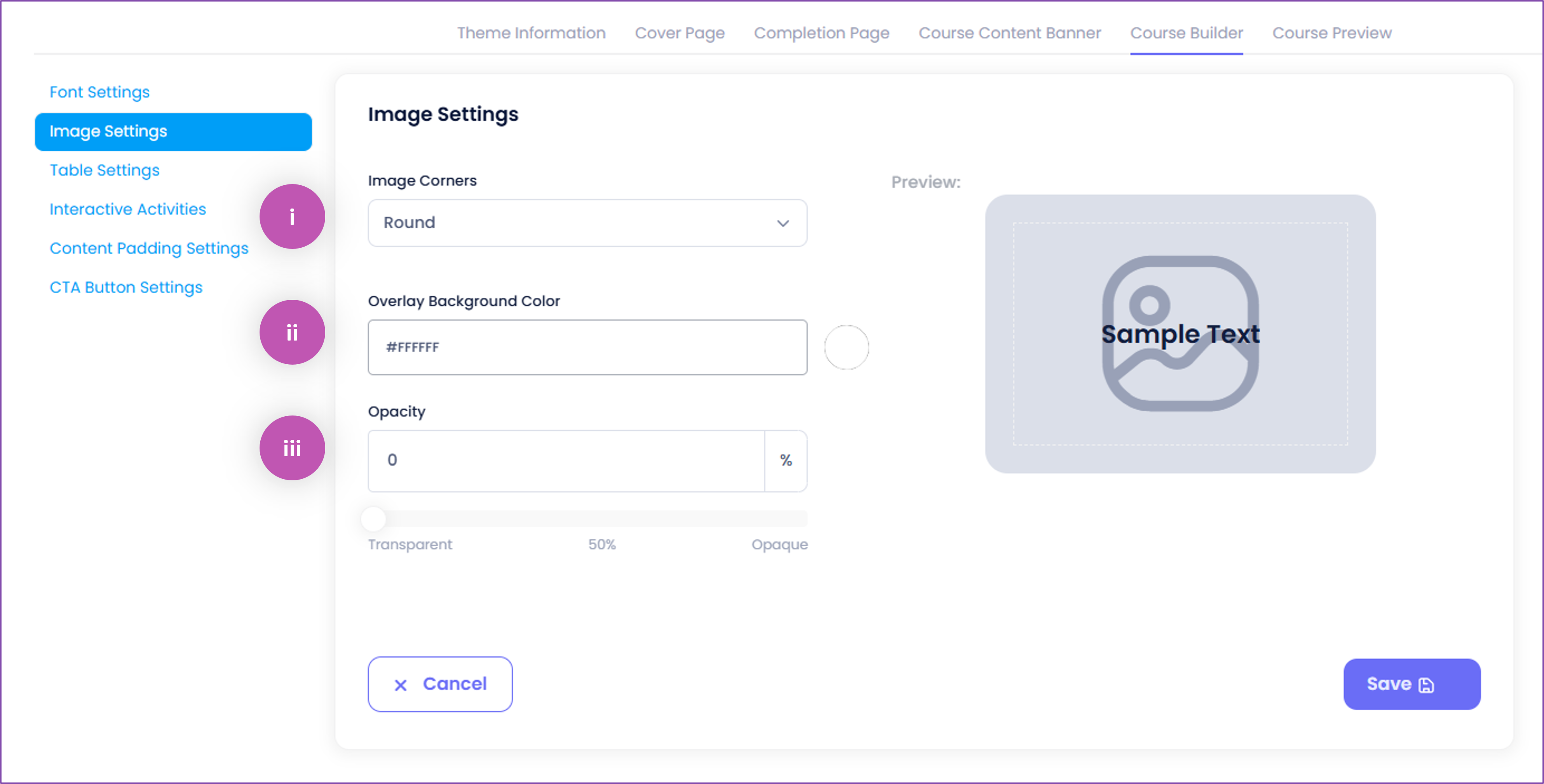Click the purple annotation marker iii
This screenshot has width=1544, height=784.
click(292, 448)
